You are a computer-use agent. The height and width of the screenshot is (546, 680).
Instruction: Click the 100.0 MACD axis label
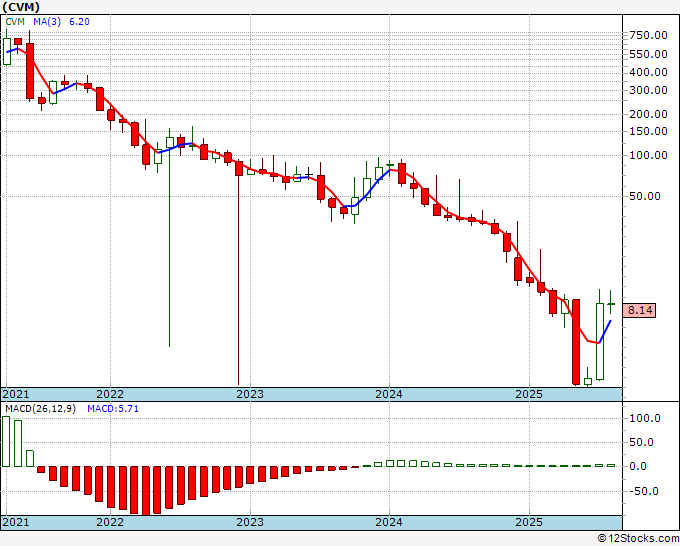[645, 418]
